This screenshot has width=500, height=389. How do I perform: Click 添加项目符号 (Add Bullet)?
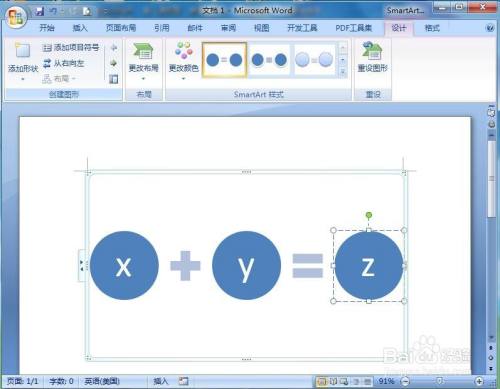click(71, 48)
